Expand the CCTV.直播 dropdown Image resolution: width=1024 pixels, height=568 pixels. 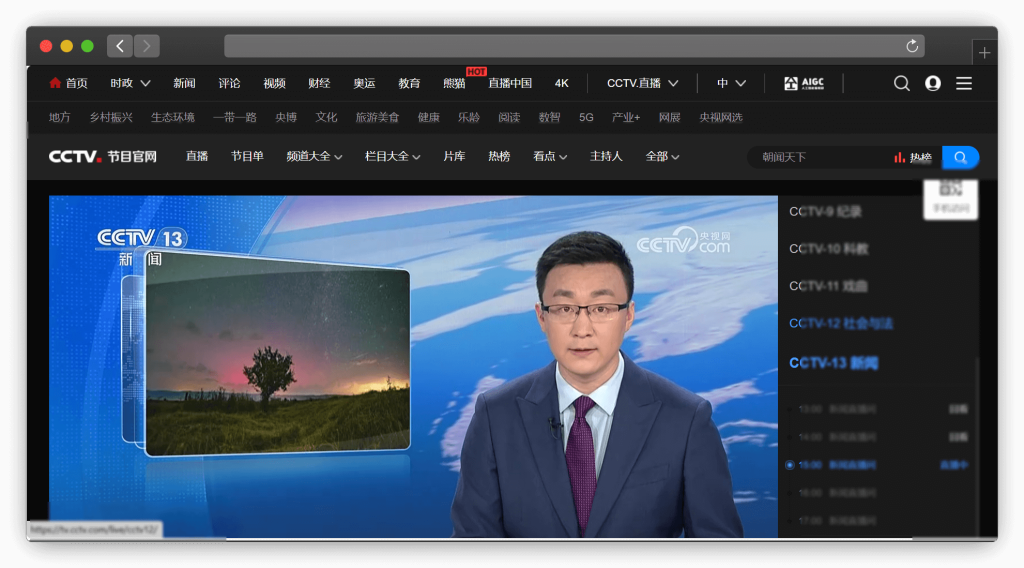(642, 83)
